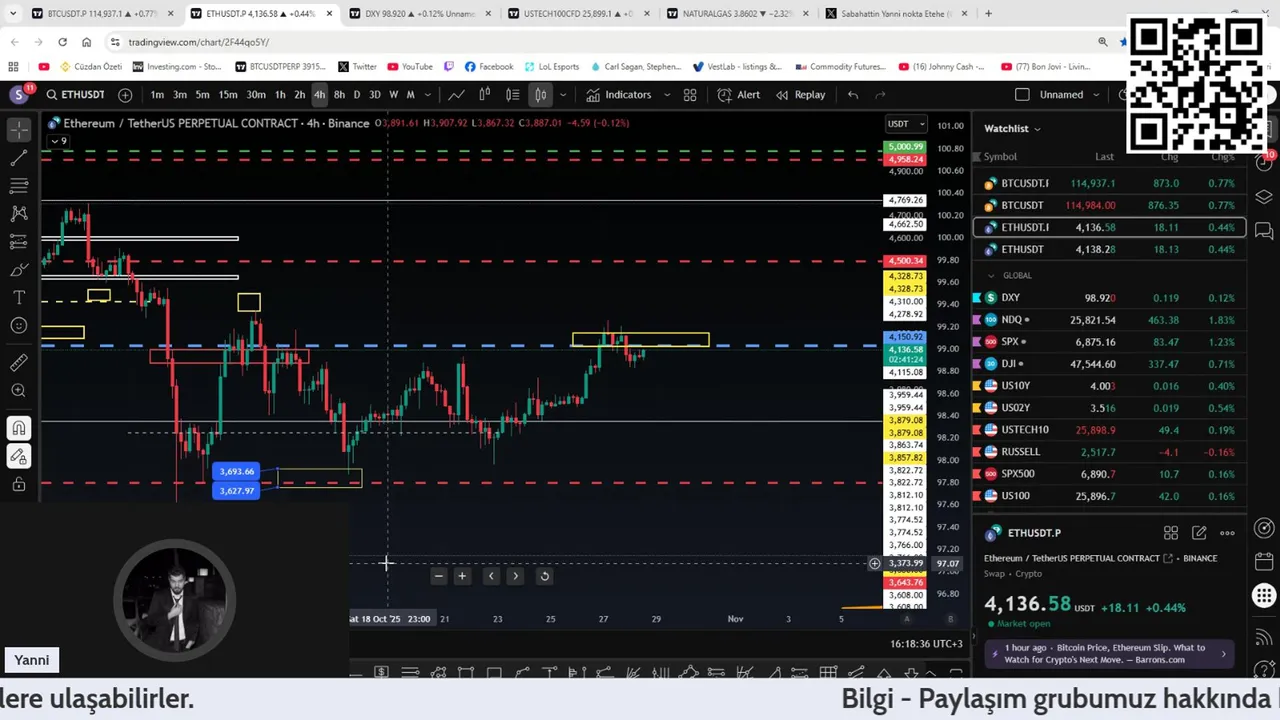Zoom in the chart with plus button
Screen dimensions: 1280x720
pyautogui.click(x=462, y=576)
